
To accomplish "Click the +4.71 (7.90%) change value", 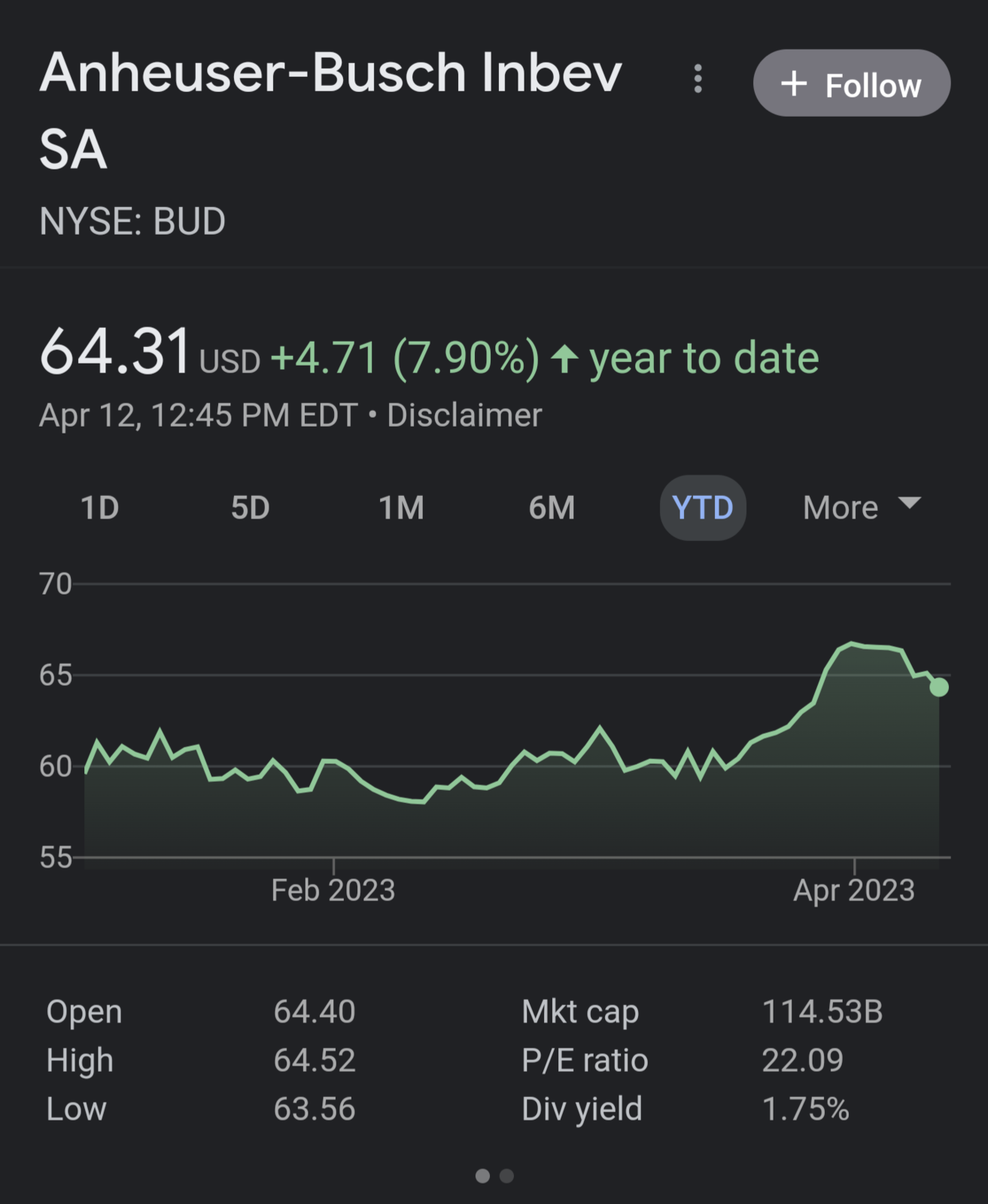I will point(405,357).
